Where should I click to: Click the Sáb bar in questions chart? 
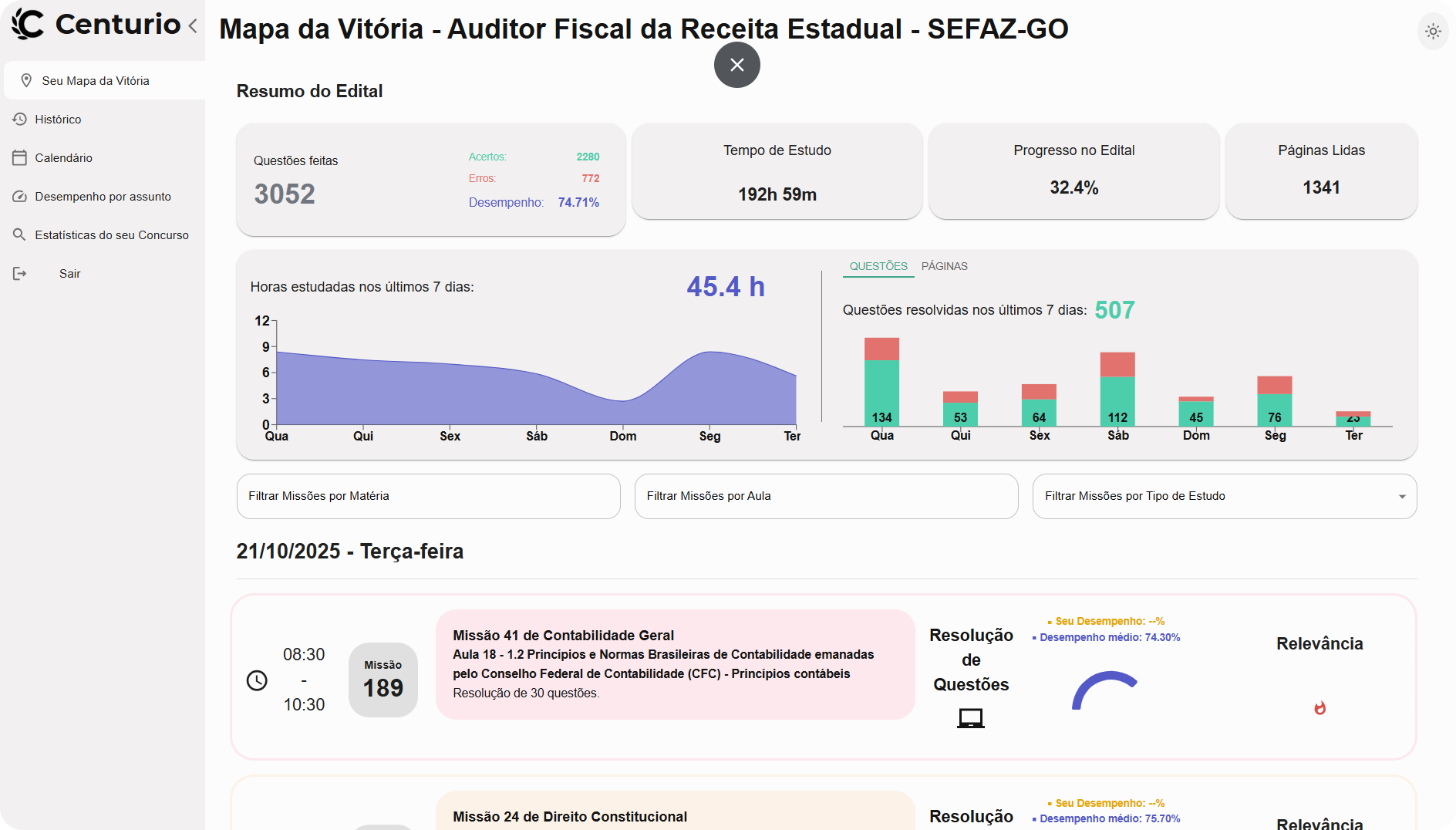[1117, 389]
